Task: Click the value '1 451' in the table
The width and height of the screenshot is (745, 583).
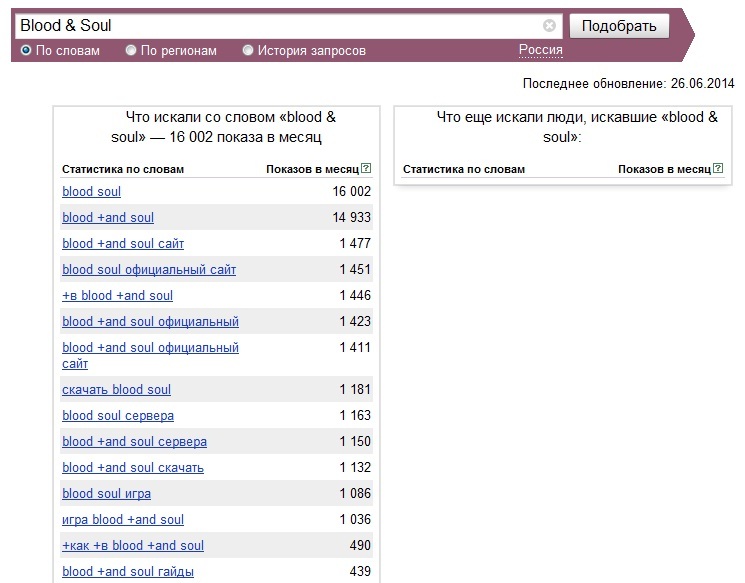Action: (x=355, y=269)
